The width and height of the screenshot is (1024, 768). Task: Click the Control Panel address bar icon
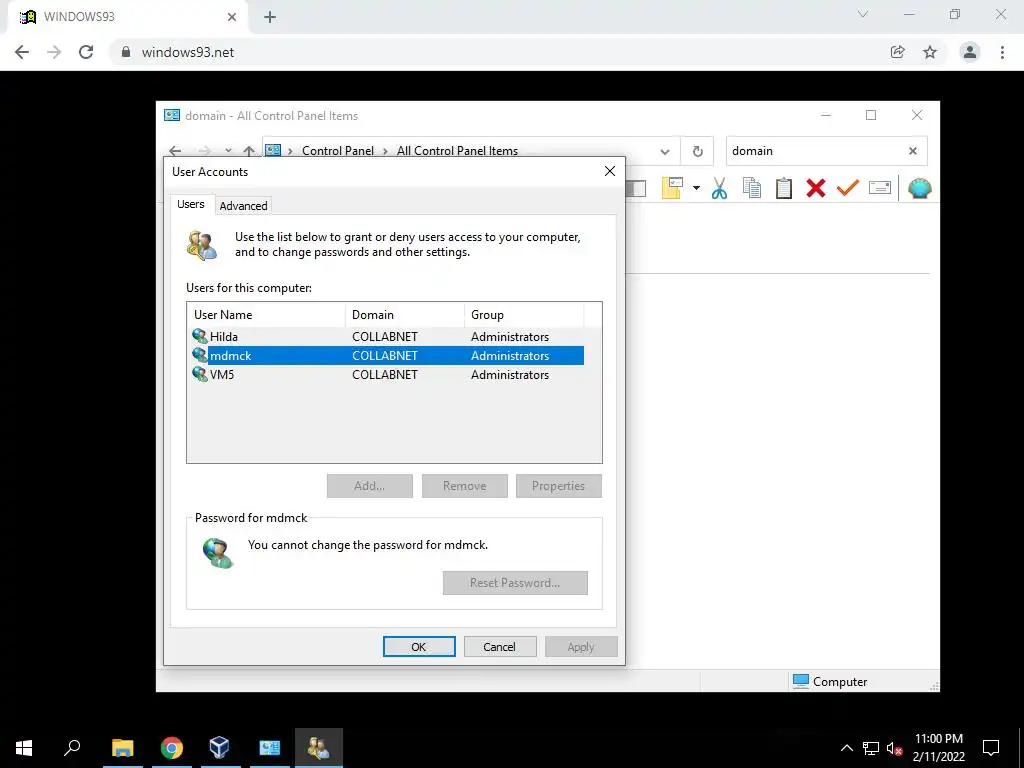(273, 150)
